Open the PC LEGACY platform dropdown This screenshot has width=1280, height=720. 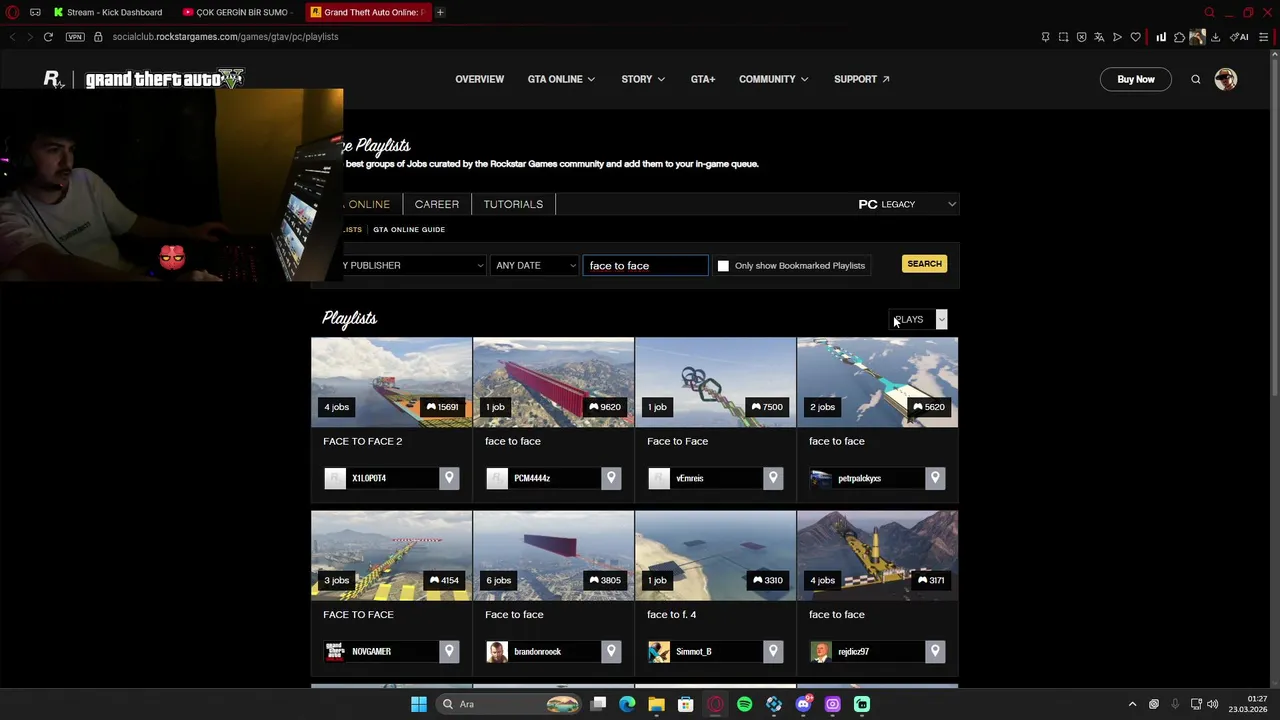(907, 204)
